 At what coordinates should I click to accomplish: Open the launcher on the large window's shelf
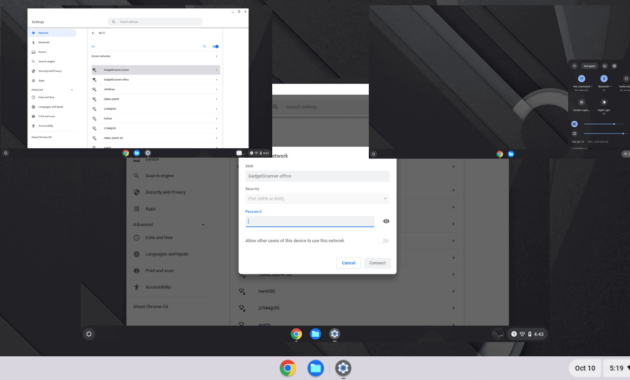(x=89, y=334)
